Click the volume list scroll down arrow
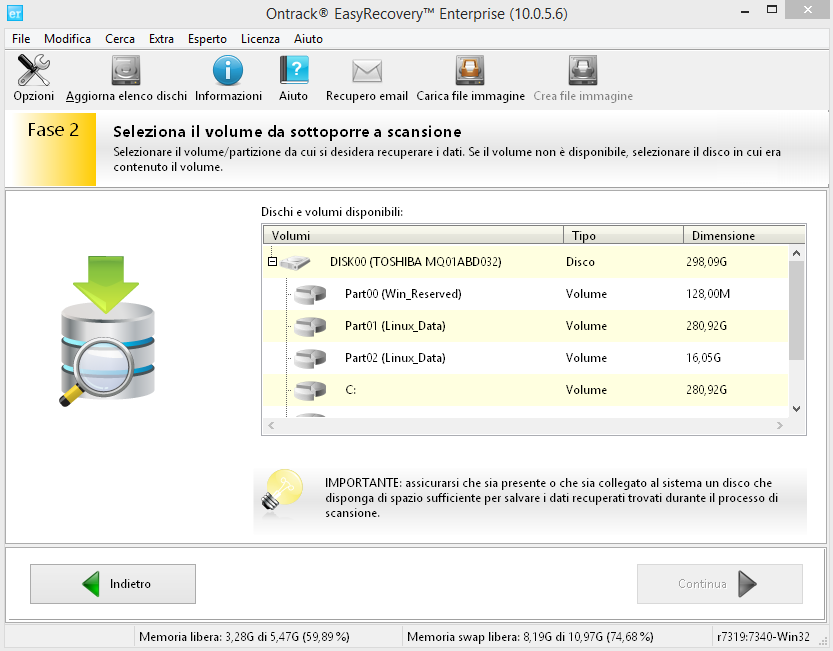Image resolution: width=833 pixels, height=651 pixels. coord(796,409)
